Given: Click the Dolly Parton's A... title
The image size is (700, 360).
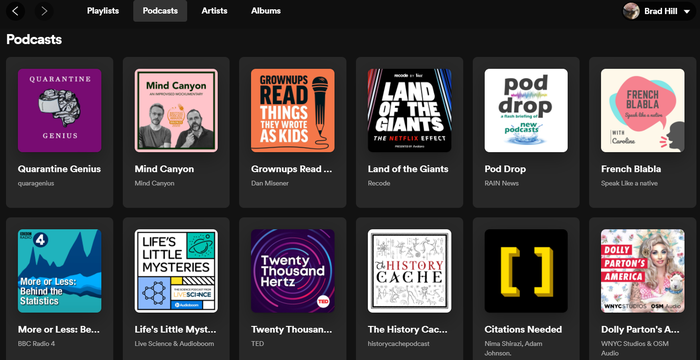Looking at the screenshot, I should pyautogui.click(x=640, y=330).
